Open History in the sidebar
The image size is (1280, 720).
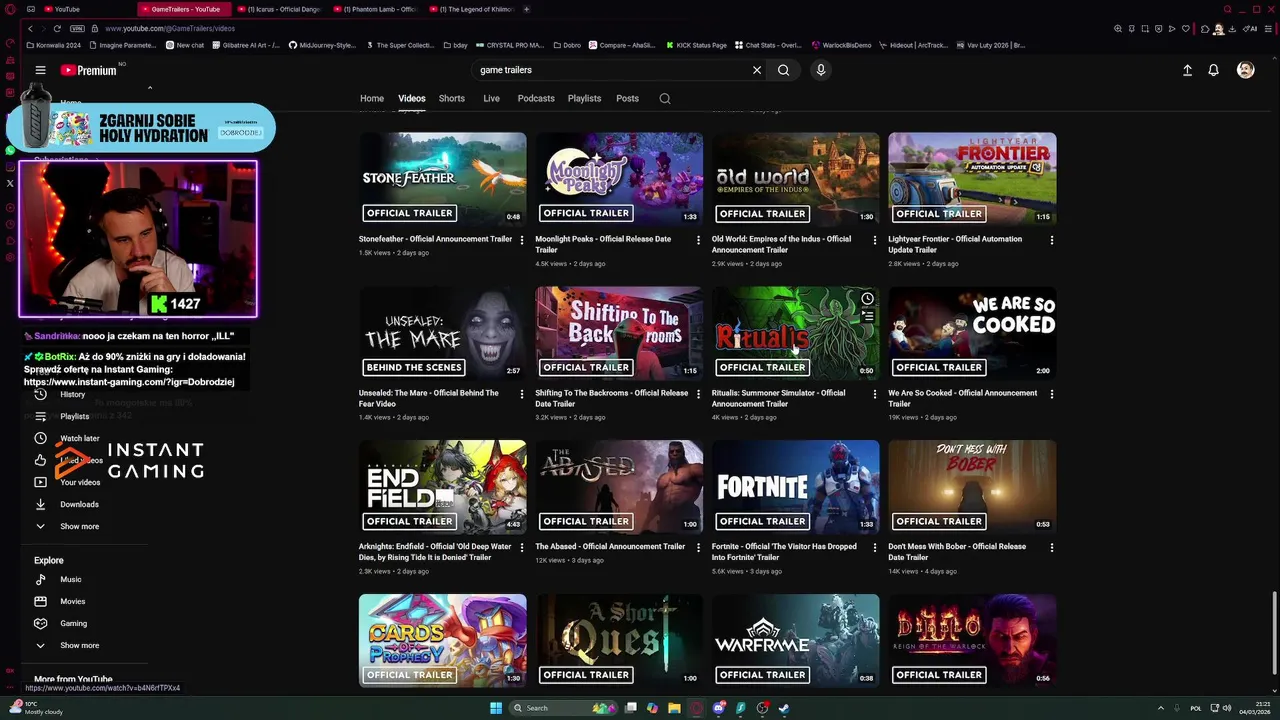point(73,394)
